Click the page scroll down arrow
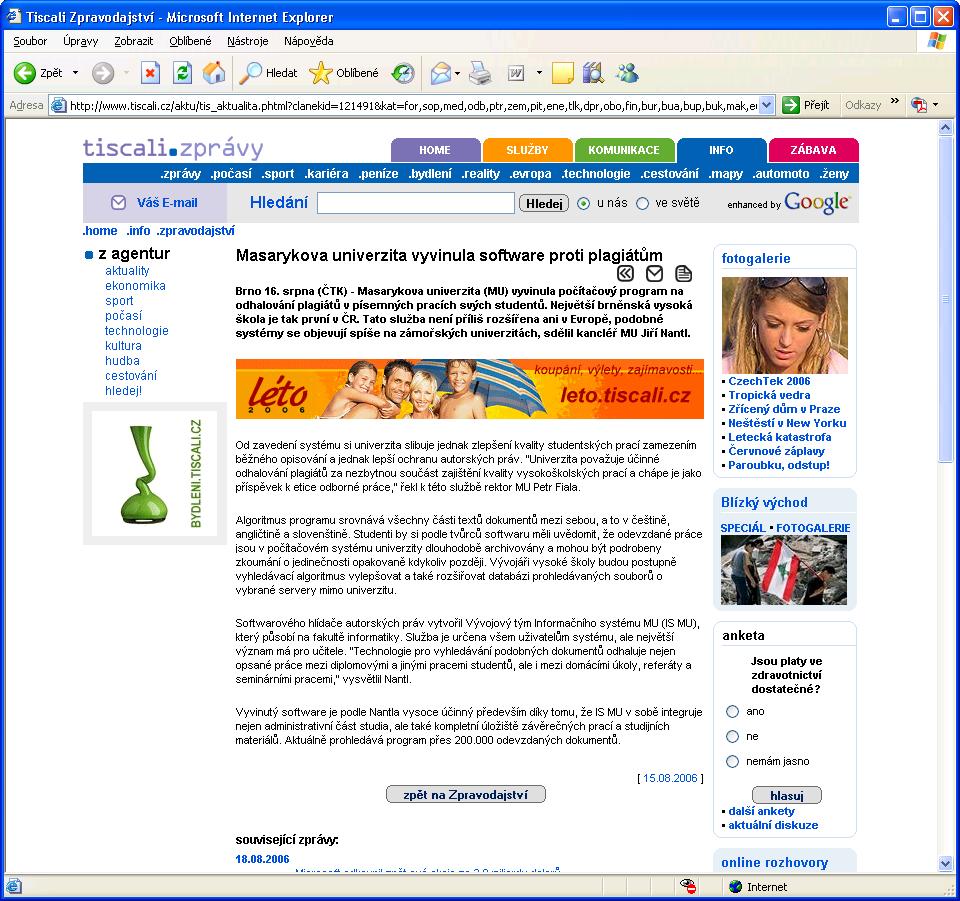The image size is (960, 901). pyautogui.click(x=945, y=863)
